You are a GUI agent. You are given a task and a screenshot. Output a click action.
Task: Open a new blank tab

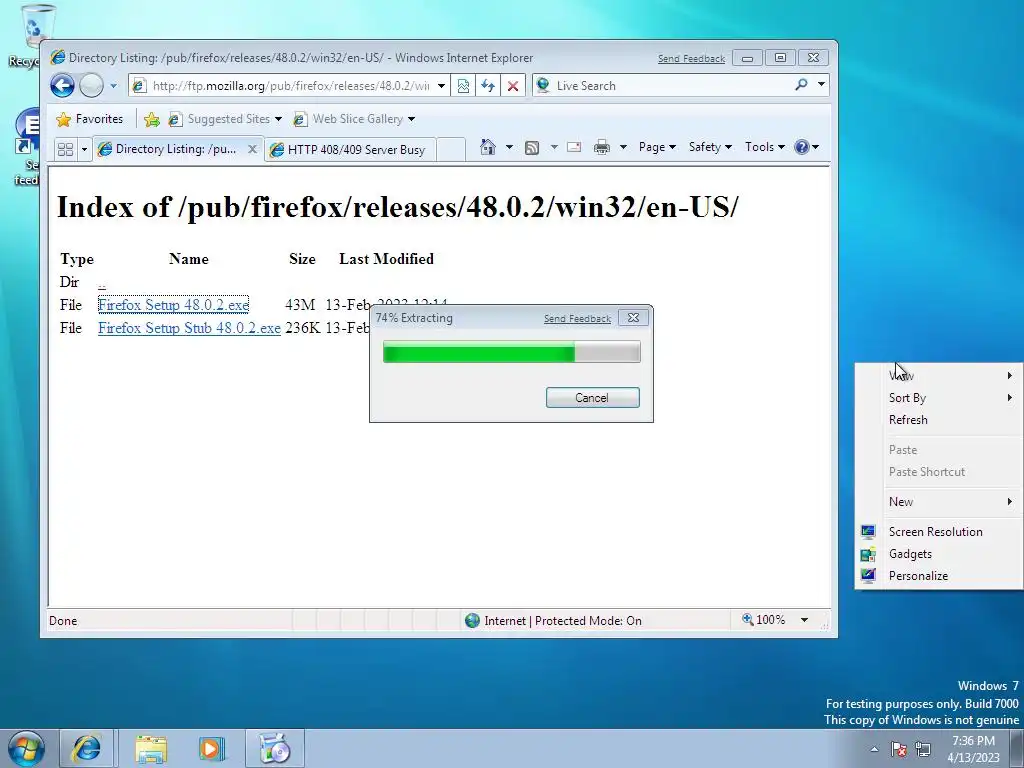click(451, 150)
